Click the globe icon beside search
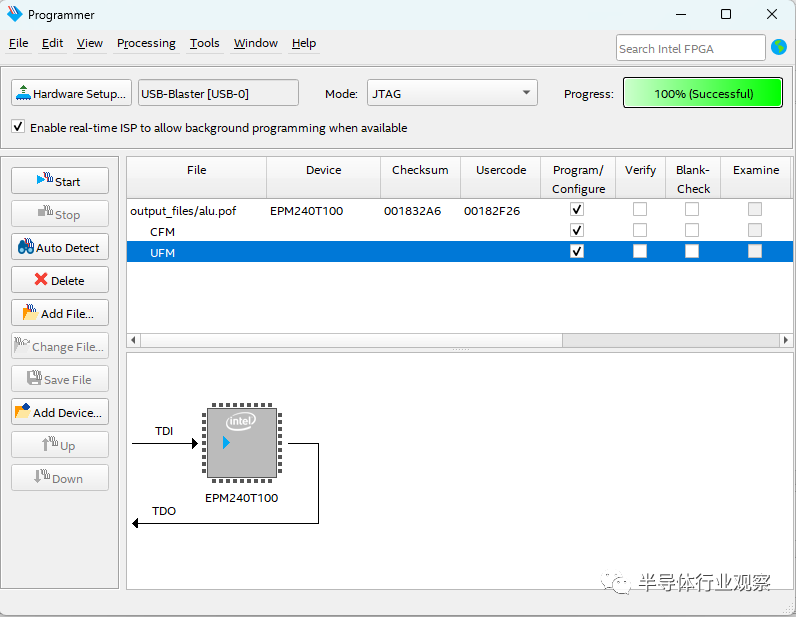This screenshot has width=796, height=617. (x=779, y=47)
